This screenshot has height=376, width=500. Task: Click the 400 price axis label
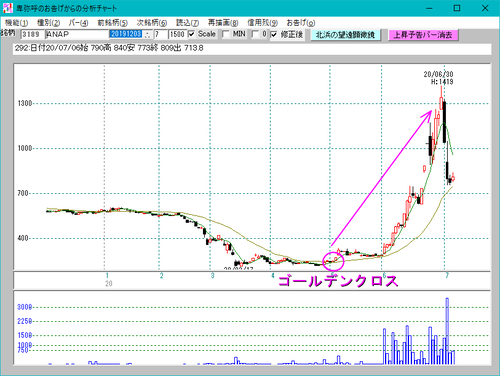23,238
